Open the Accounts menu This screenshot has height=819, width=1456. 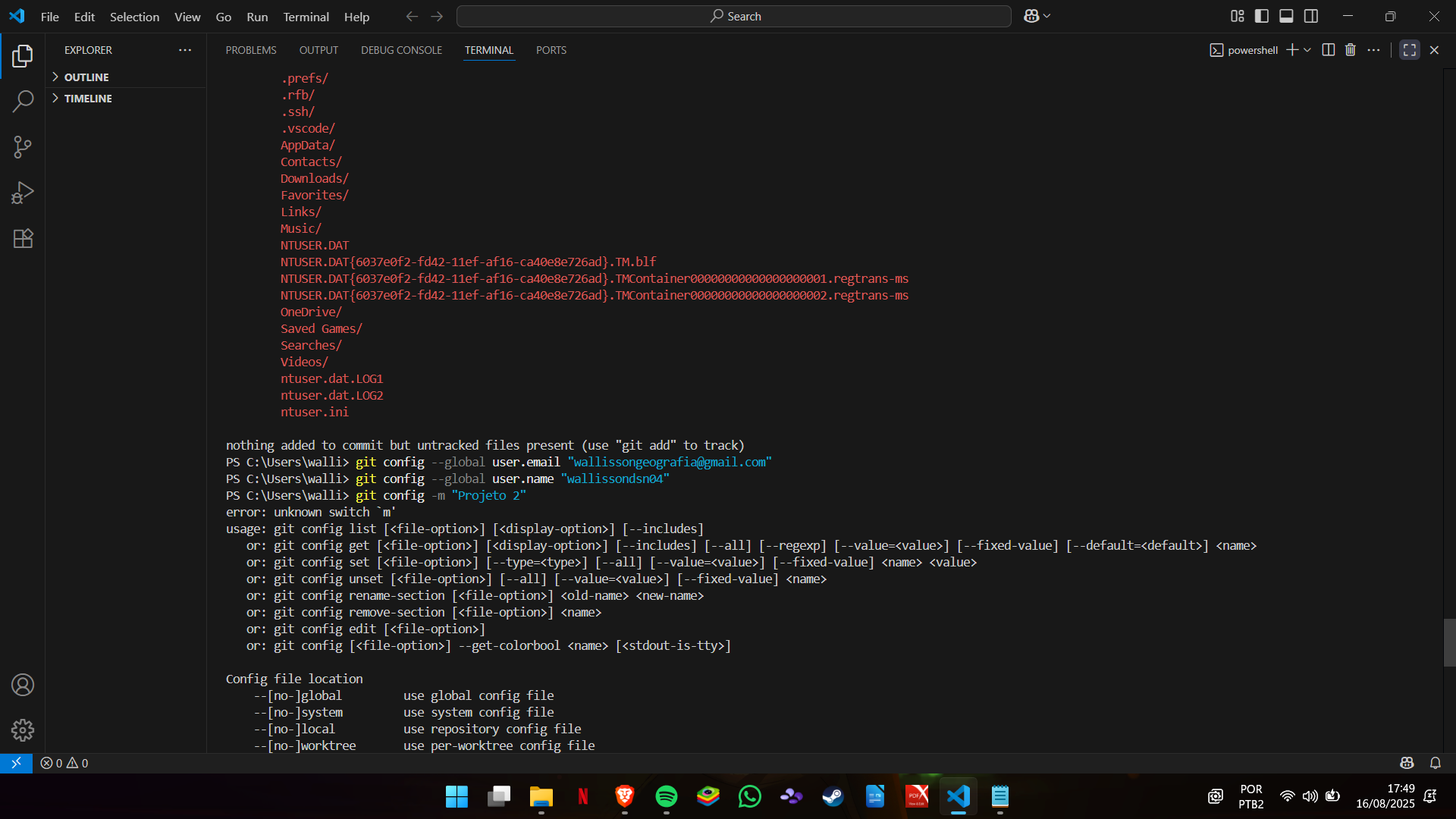23,685
